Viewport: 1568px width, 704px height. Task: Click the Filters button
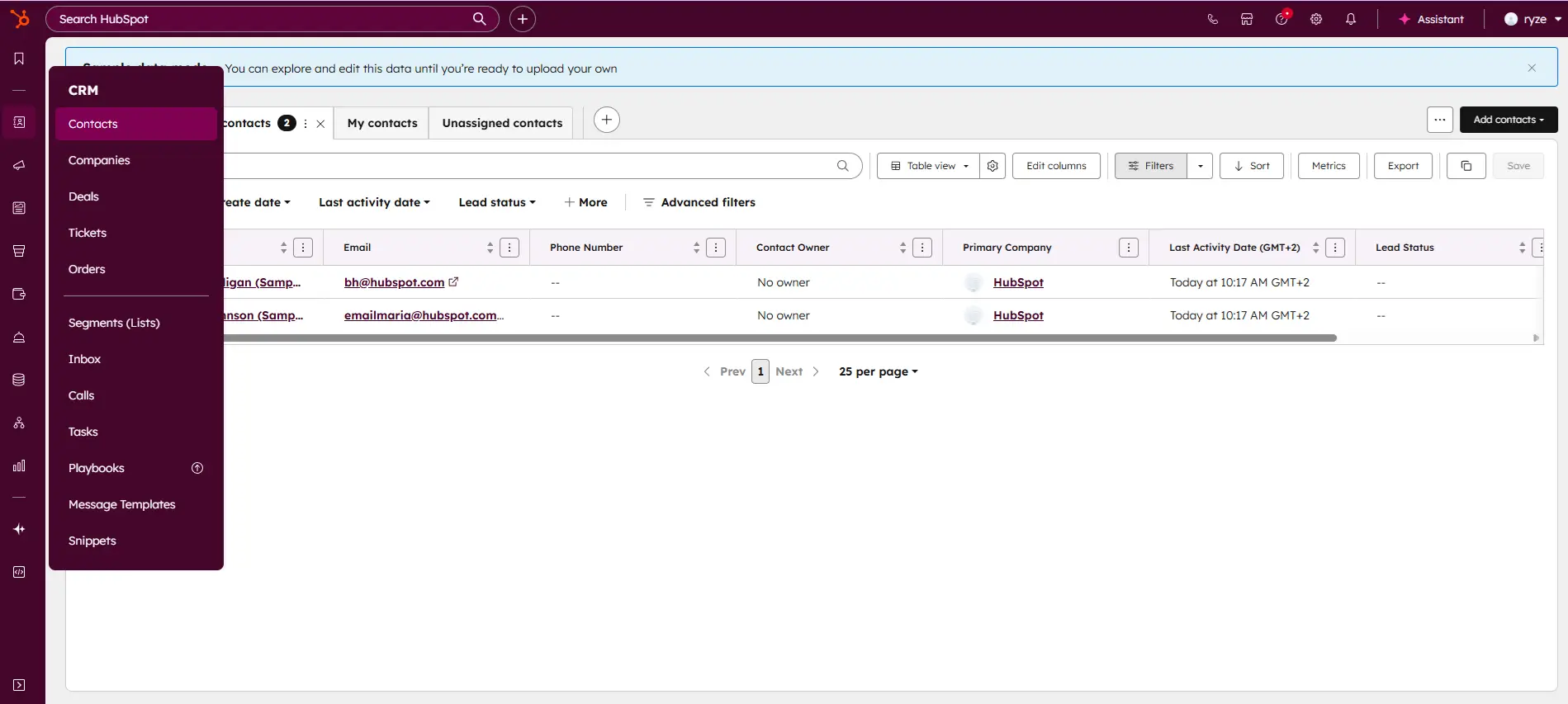(x=1151, y=166)
